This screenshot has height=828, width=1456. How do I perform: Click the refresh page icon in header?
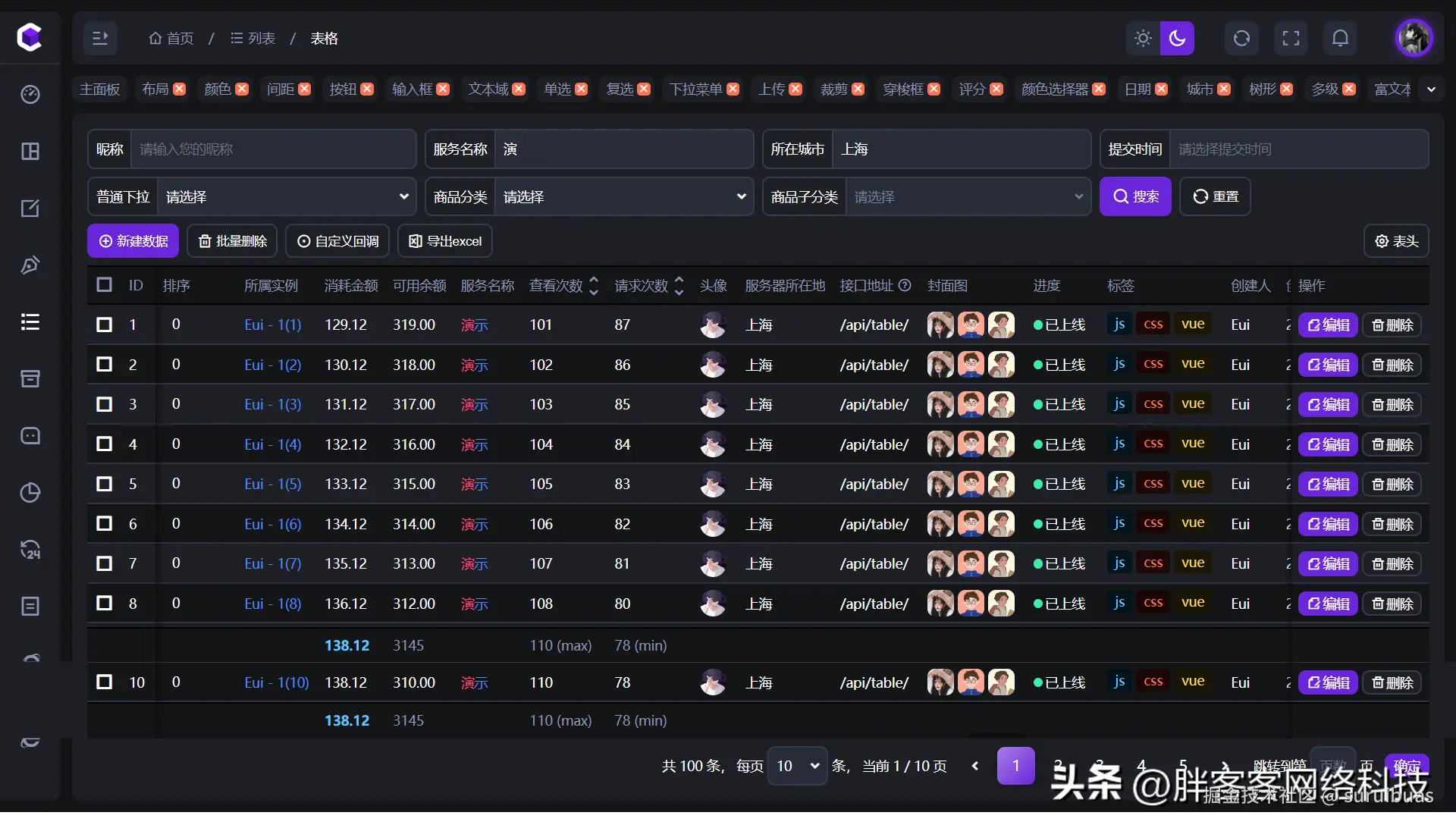click(1241, 38)
